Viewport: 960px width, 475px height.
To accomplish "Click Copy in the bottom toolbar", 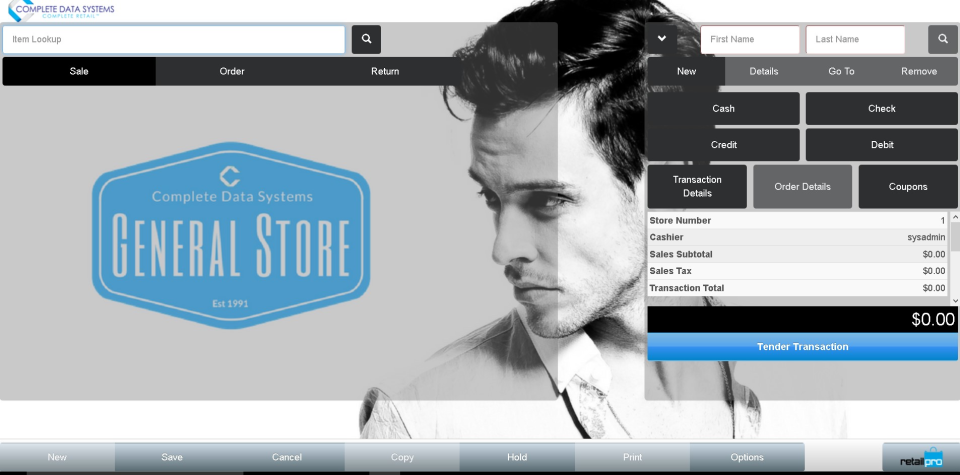I will click(x=402, y=457).
